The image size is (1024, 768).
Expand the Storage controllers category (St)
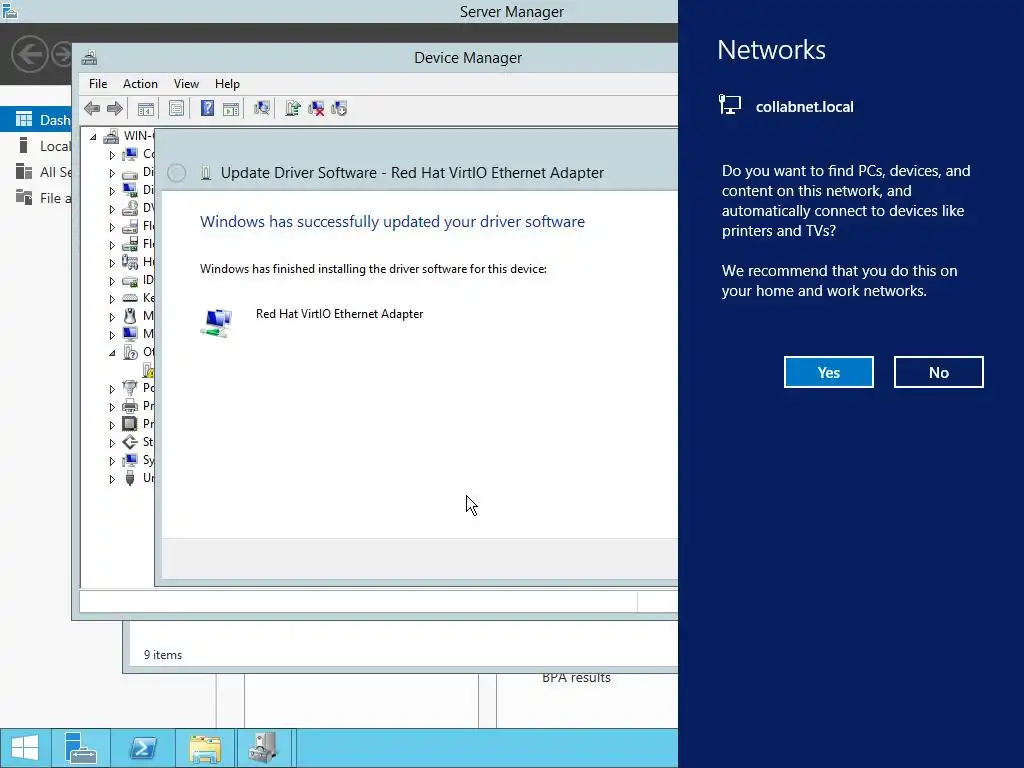point(112,443)
